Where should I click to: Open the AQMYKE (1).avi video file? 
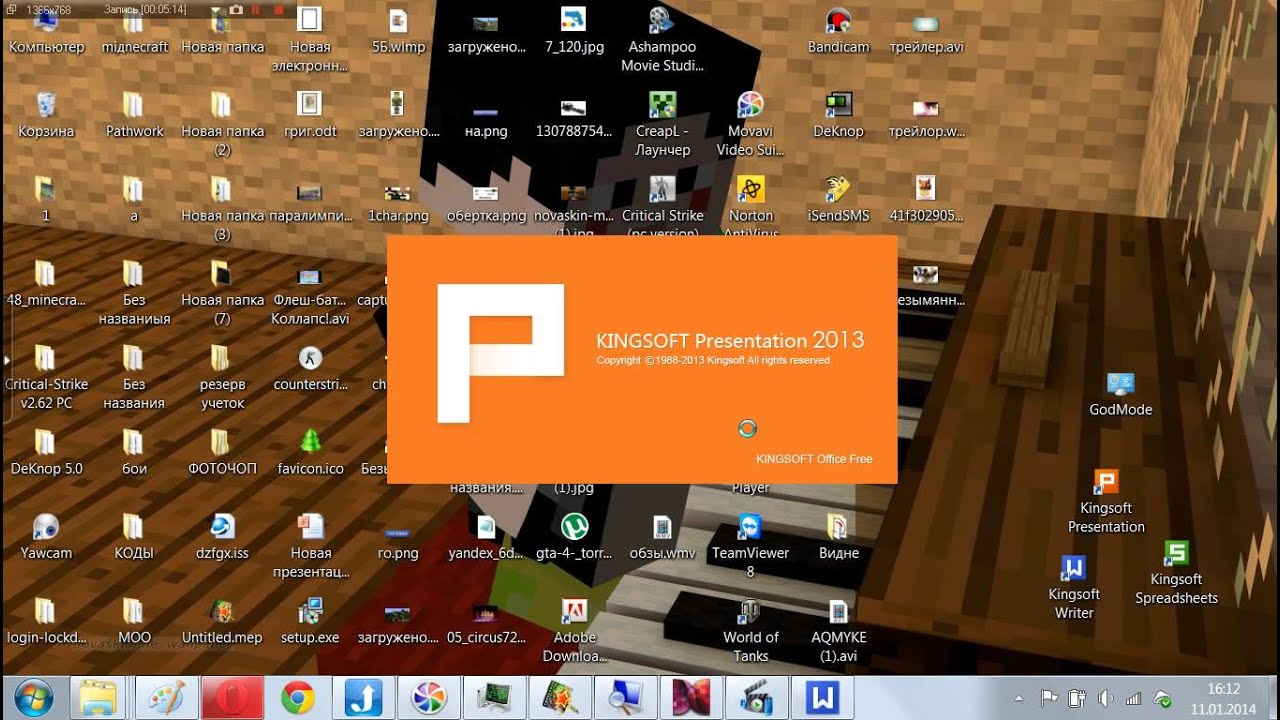838,630
